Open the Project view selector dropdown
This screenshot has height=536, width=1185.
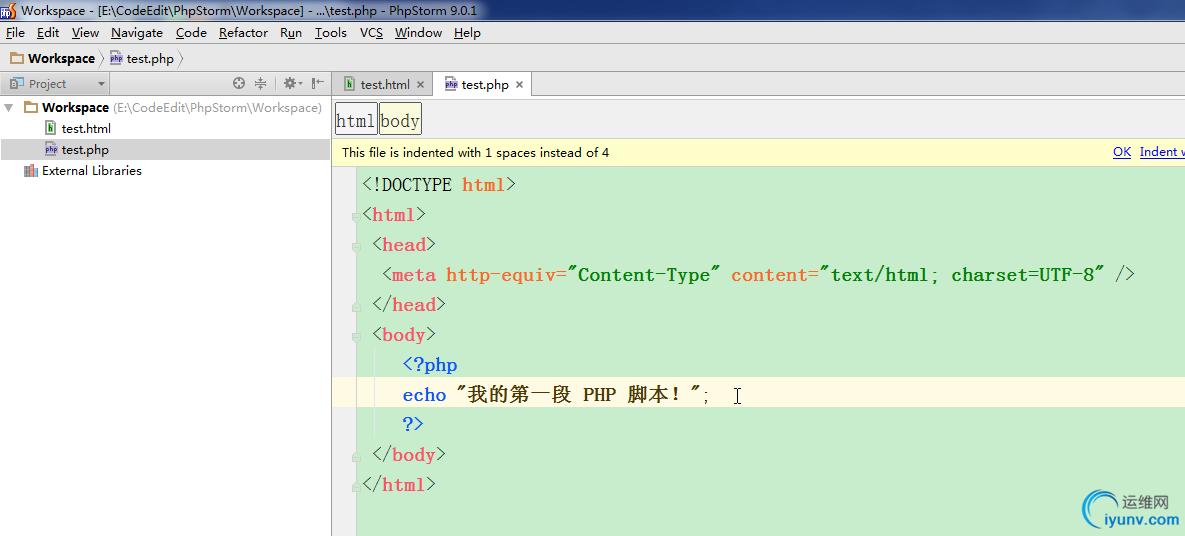pyautogui.click(x=101, y=84)
